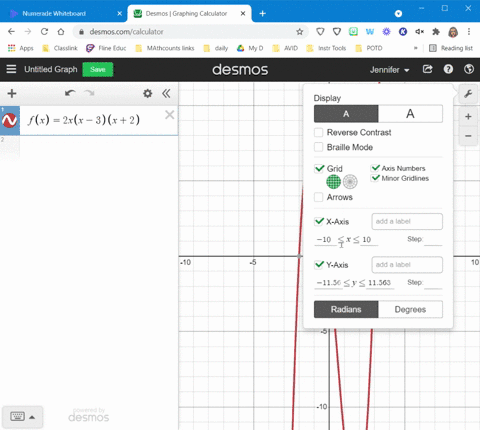
Task: Select the larger display text size
Action: tap(410, 114)
